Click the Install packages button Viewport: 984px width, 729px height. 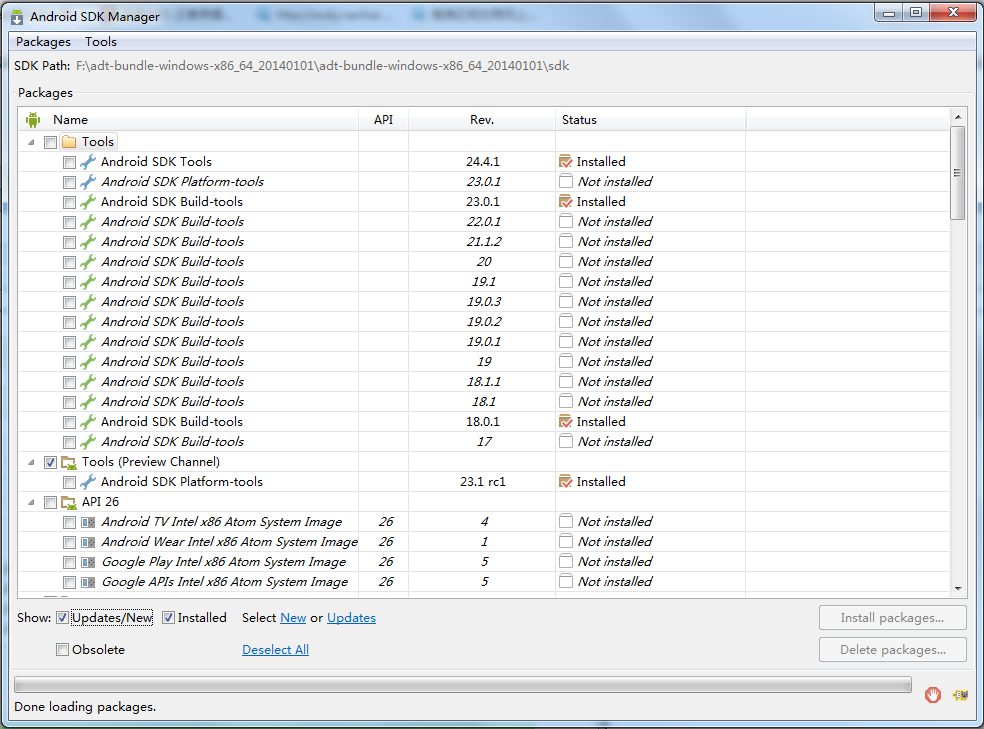pos(892,618)
